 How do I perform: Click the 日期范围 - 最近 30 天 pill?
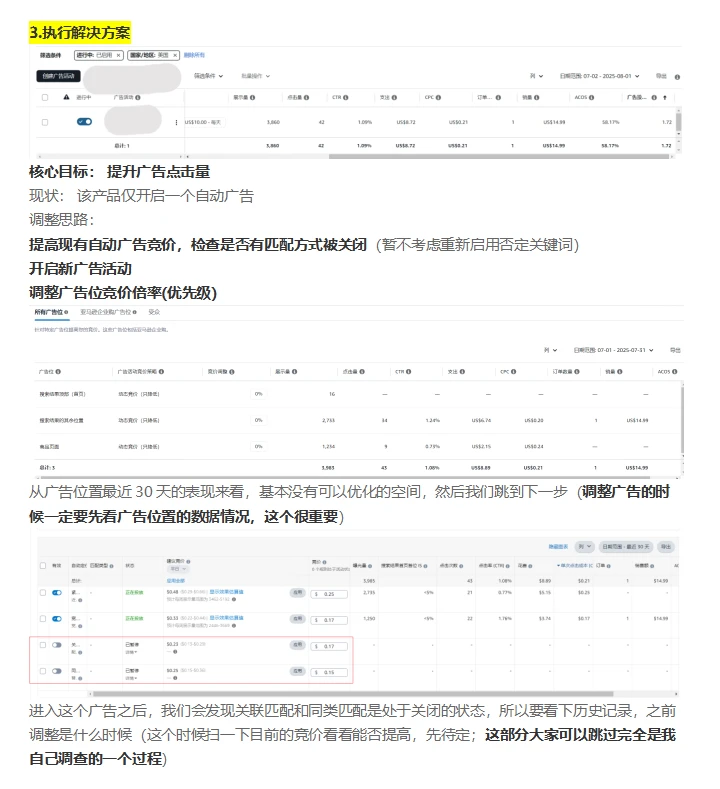pyautogui.click(x=626, y=546)
